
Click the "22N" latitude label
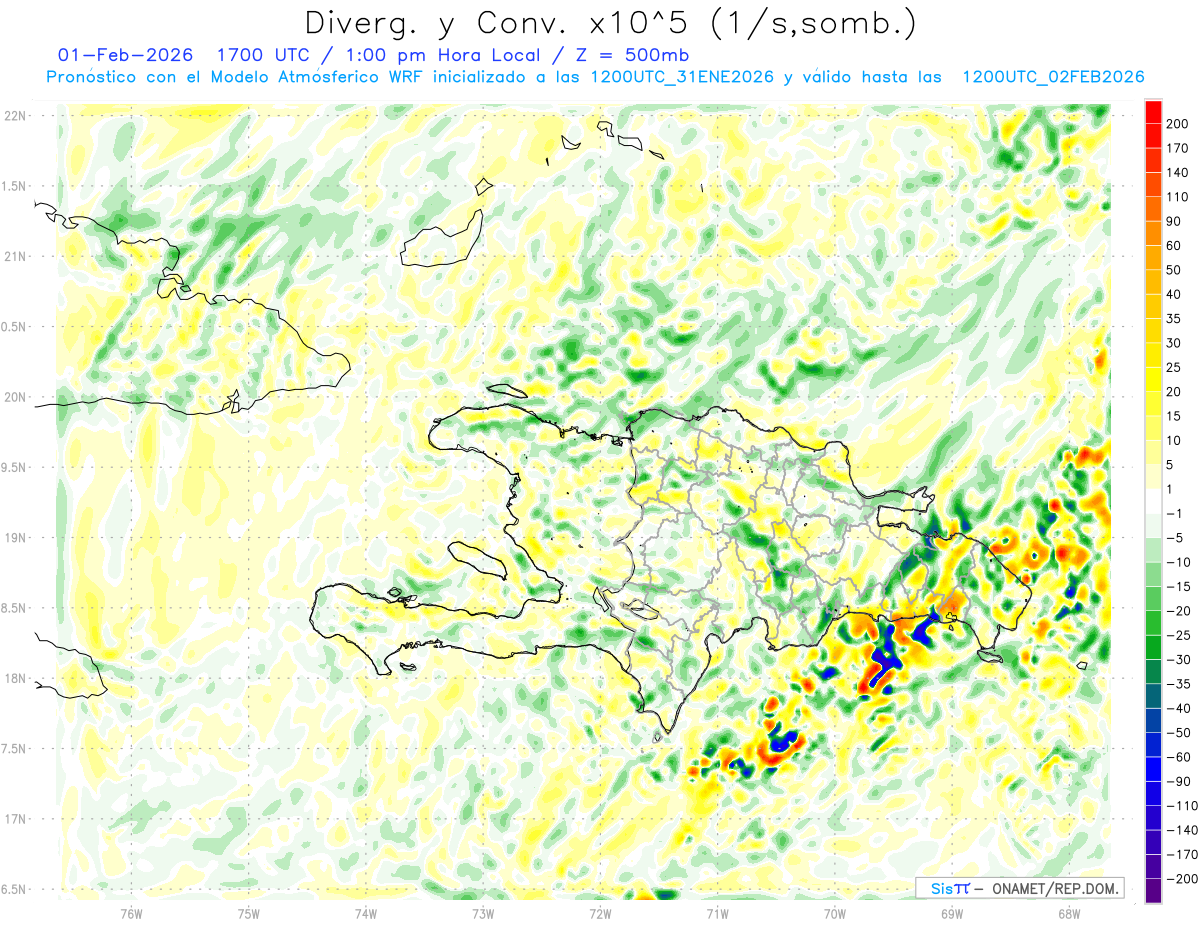pyautogui.click(x=15, y=116)
